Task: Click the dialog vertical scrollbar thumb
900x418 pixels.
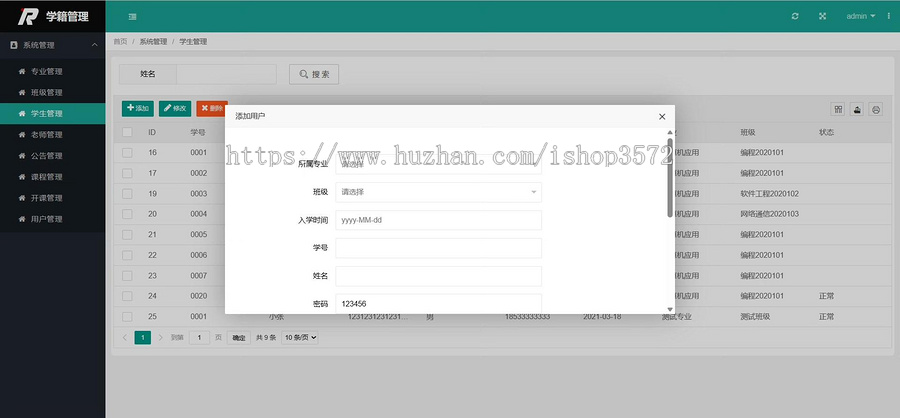Action: (670, 177)
